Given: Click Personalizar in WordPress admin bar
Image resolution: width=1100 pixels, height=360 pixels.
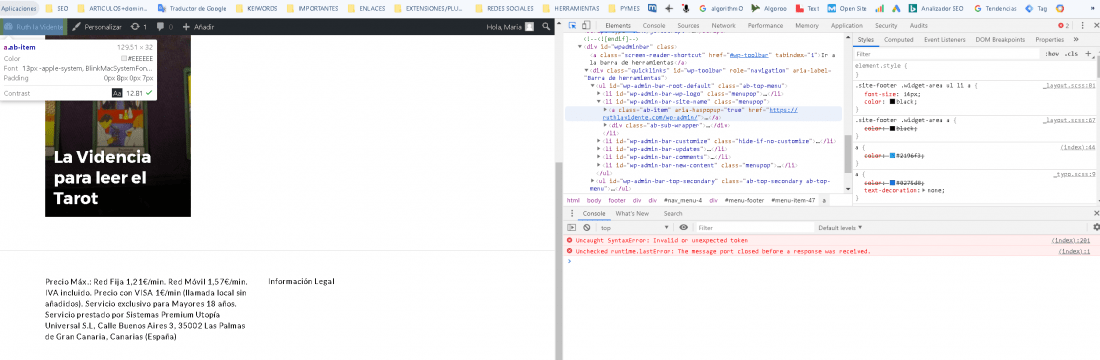Looking at the screenshot, I should pos(97,27).
